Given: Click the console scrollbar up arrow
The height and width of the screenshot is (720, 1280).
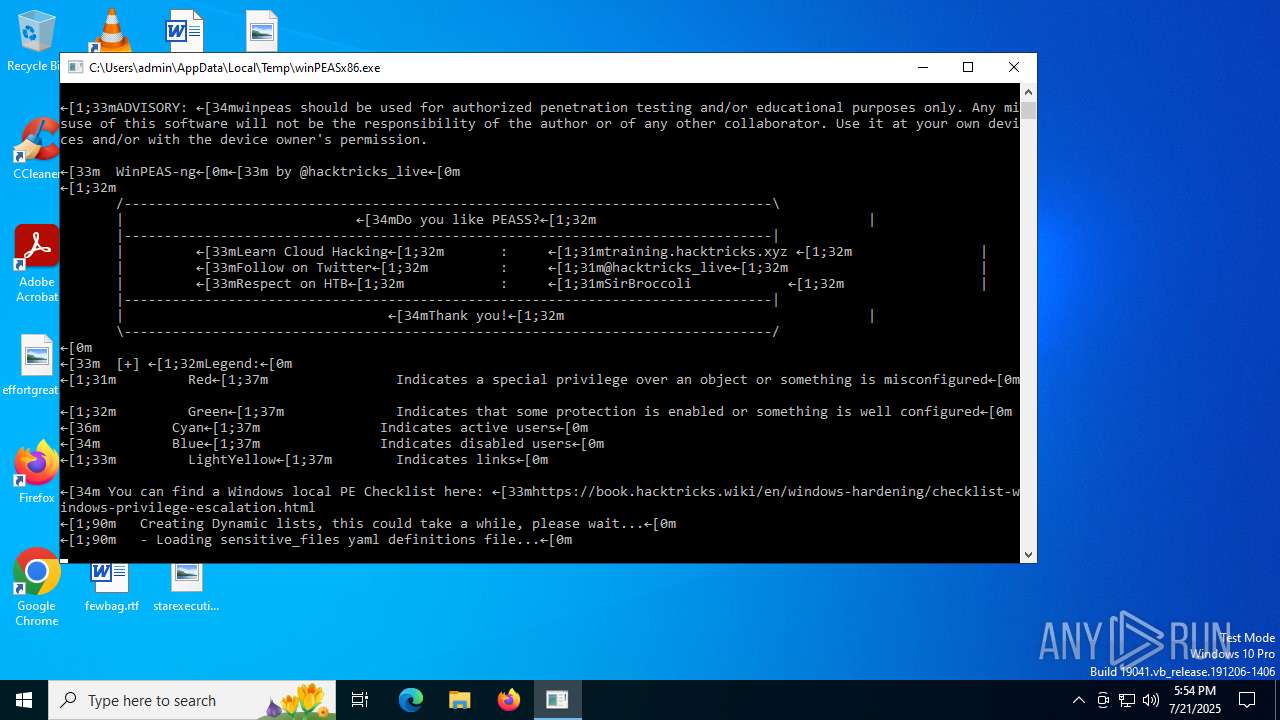Looking at the screenshot, I should click(1028, 92).
